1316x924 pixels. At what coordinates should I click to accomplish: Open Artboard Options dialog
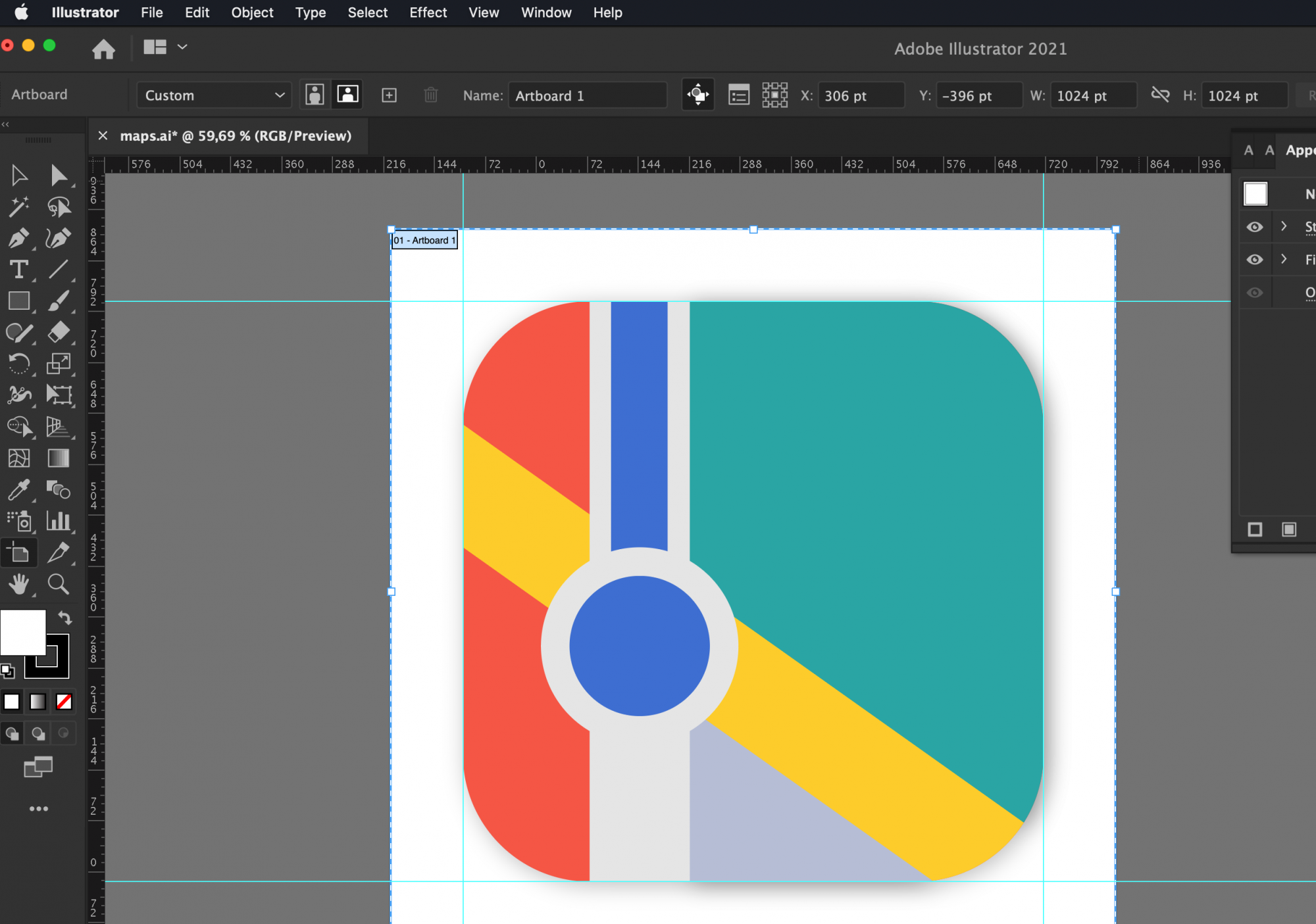739,95
